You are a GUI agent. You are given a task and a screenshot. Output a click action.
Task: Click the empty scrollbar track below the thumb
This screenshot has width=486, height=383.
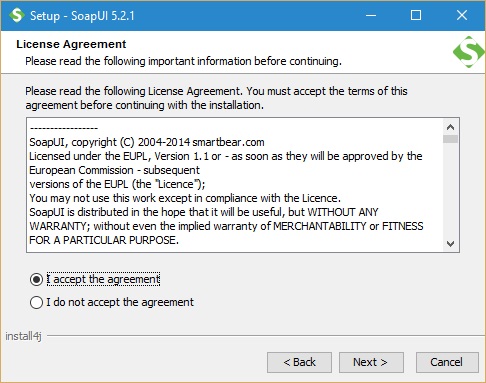point(450,190)
